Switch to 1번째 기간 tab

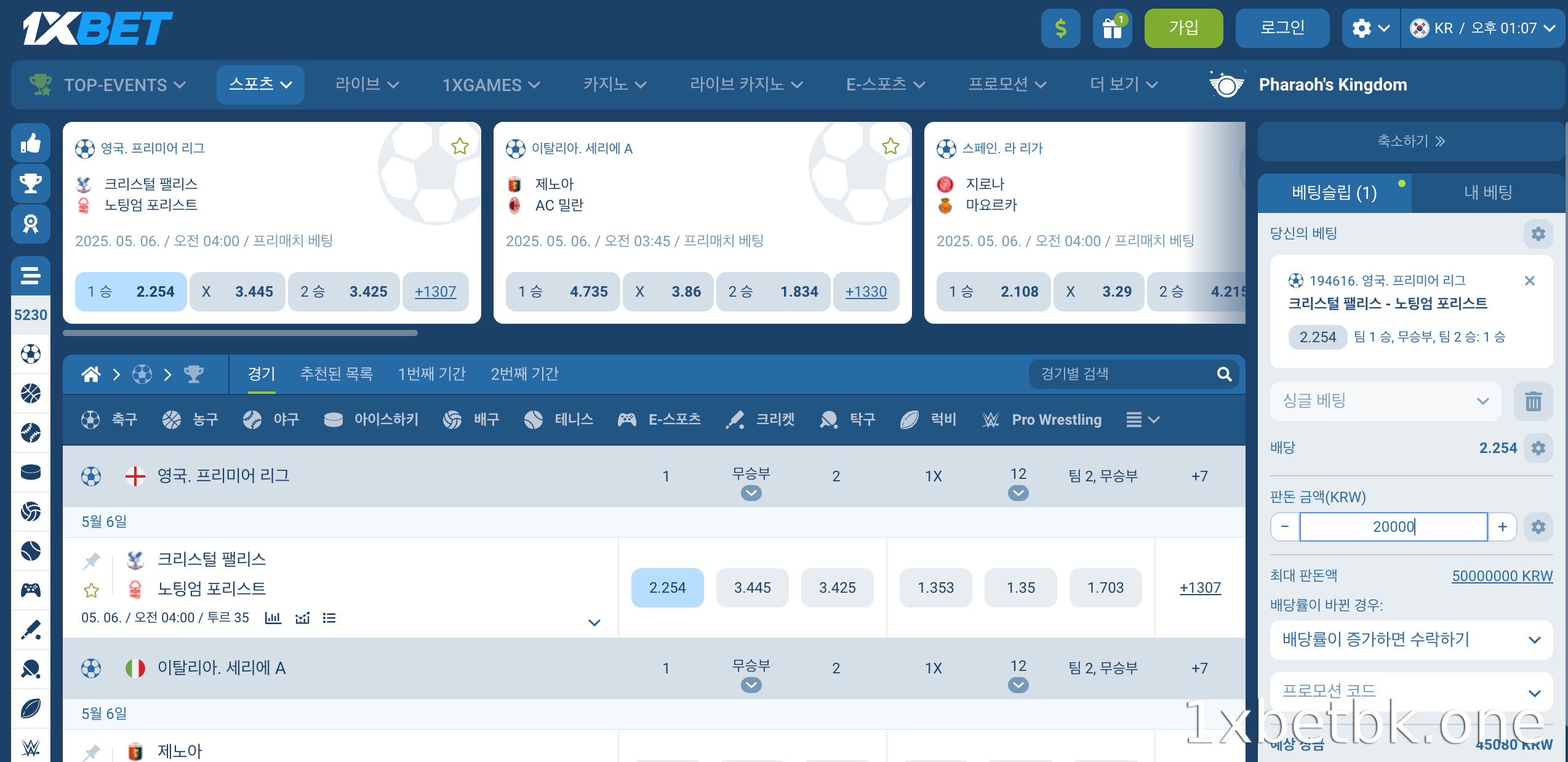tap(431, 374)
